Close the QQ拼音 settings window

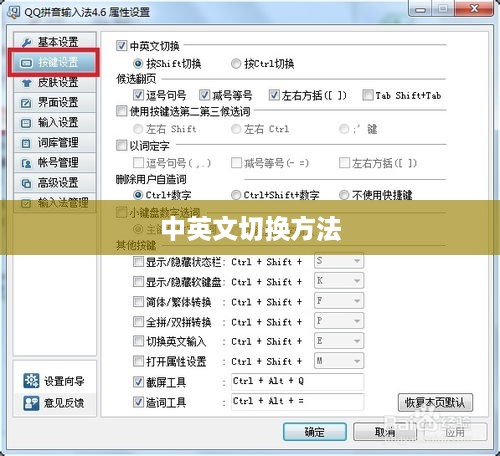click(474, 9)
